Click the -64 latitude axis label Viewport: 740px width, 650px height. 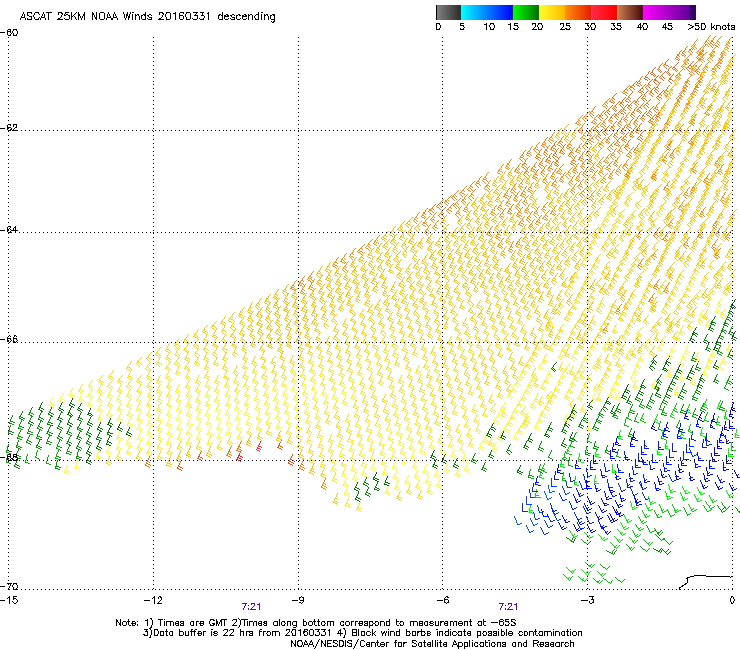(9, 230)
